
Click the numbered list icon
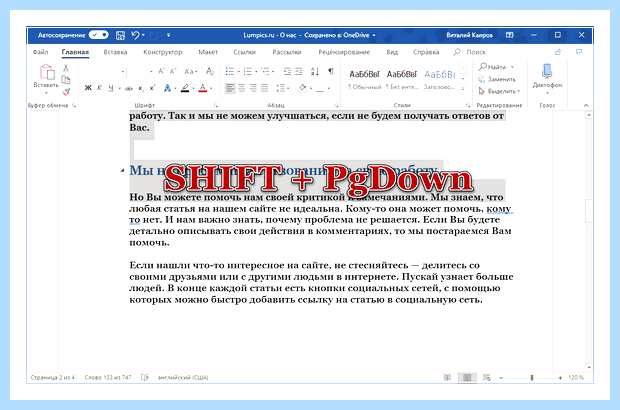[x=247, y=72]
